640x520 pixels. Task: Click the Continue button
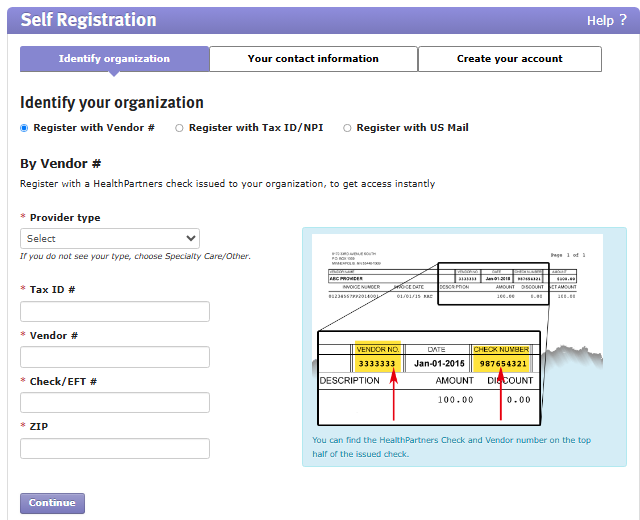click(52, 503)
